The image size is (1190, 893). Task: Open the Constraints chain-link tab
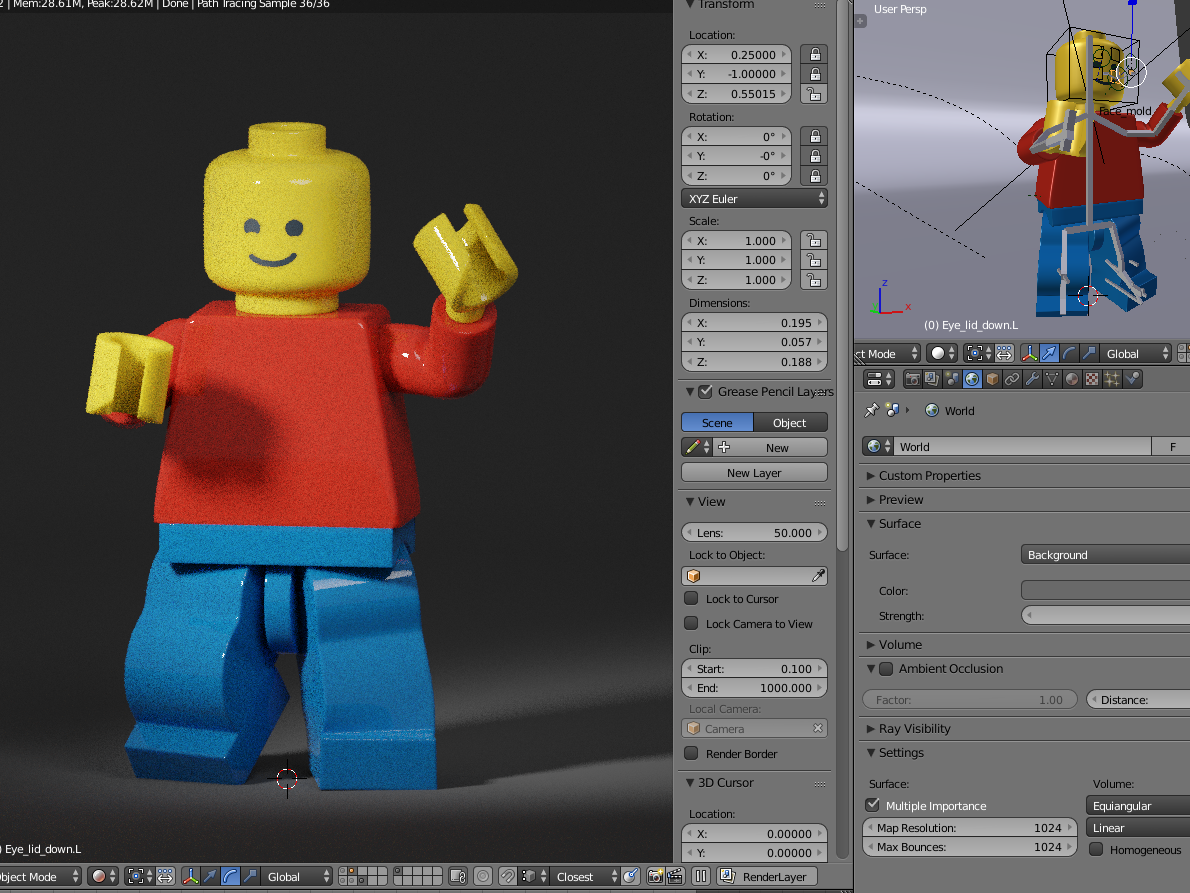[x=1012, y=379]
